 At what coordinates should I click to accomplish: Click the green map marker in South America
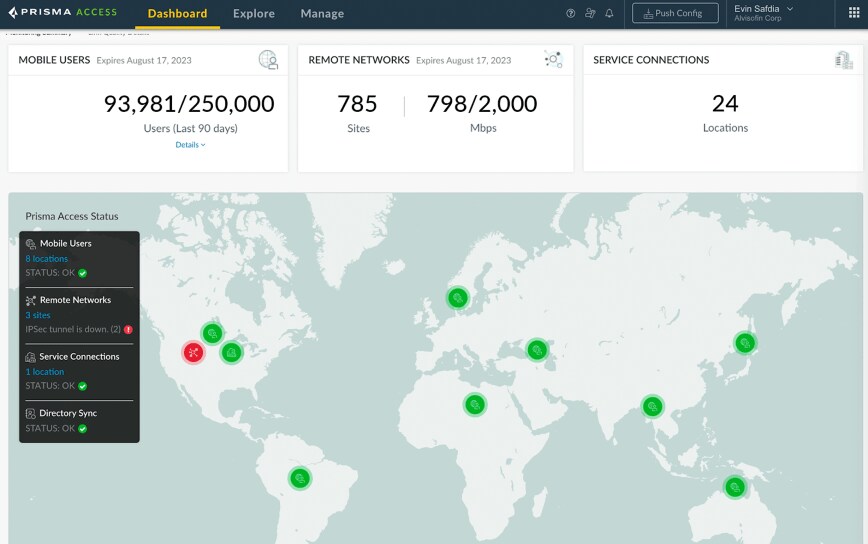pos(299,478)
